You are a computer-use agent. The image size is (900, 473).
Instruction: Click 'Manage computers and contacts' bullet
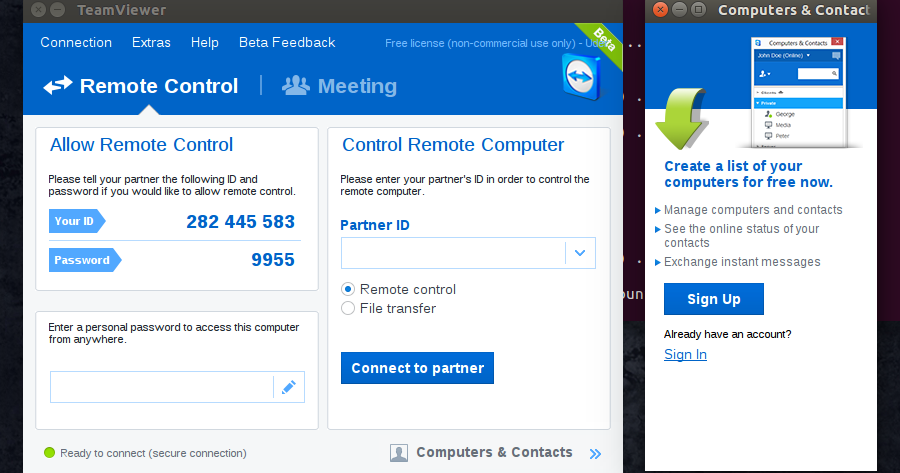[753, 210]
